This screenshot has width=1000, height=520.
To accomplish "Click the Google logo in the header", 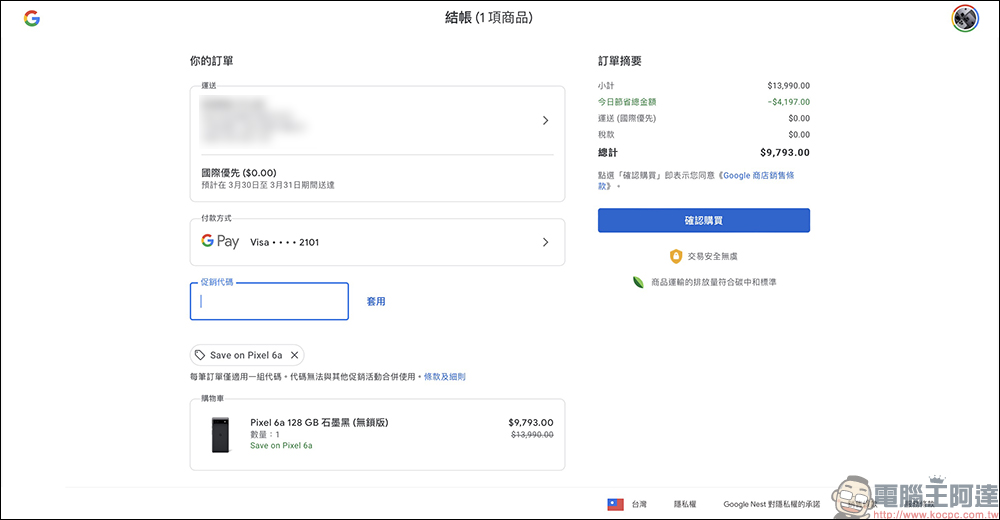I will pos(32,18).
